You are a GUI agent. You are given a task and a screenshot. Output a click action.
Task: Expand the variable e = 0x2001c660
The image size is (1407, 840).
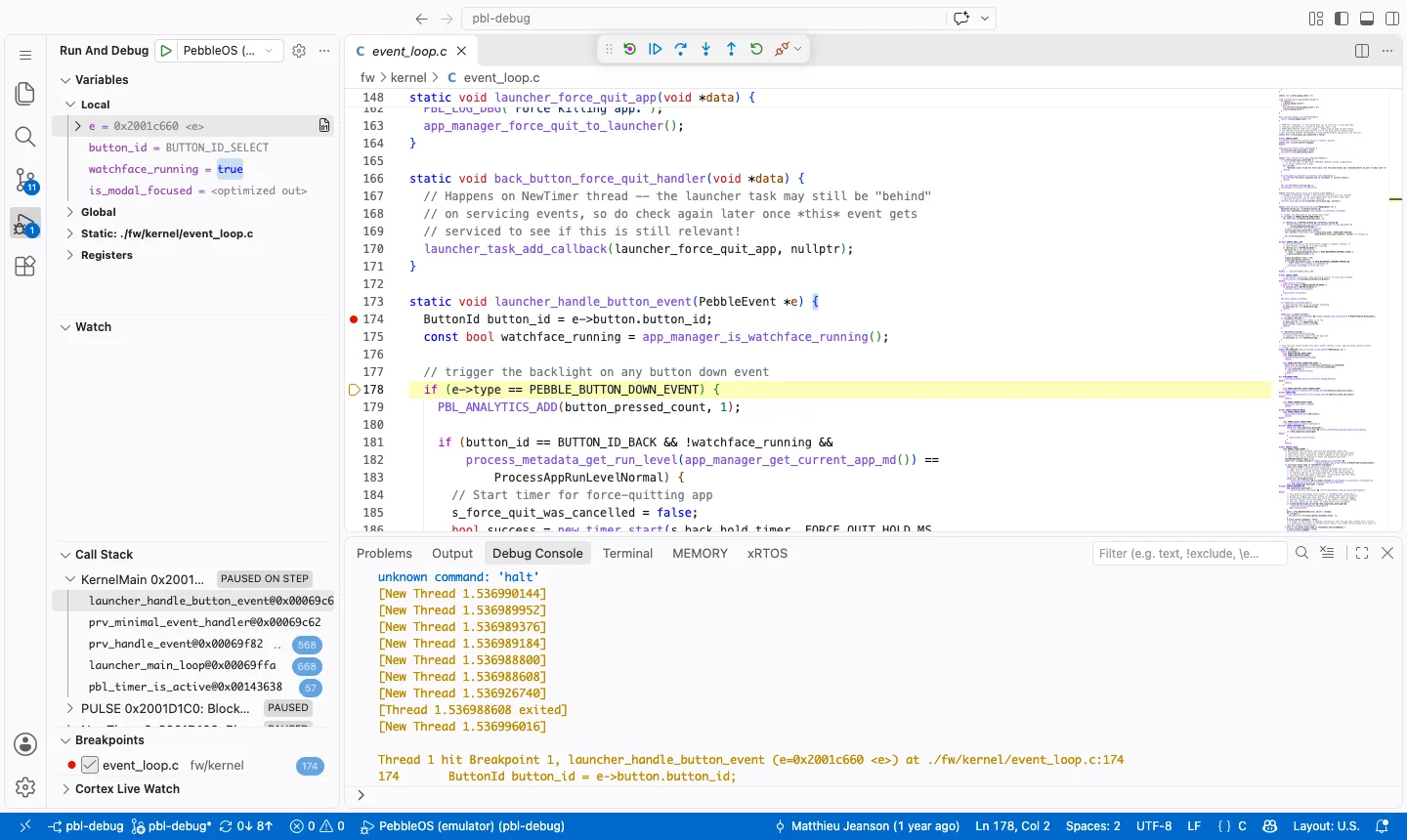tap(78, 126)
